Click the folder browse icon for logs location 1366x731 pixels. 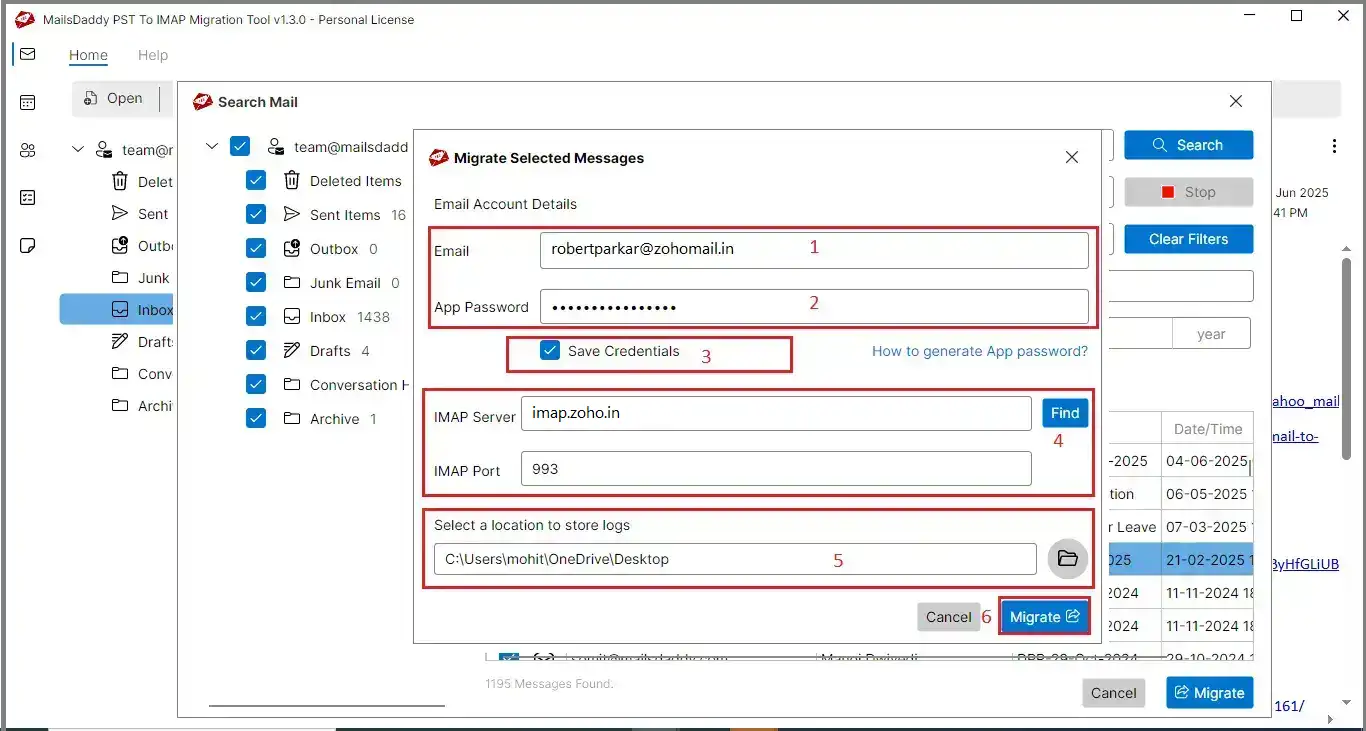coord(1067,559)
